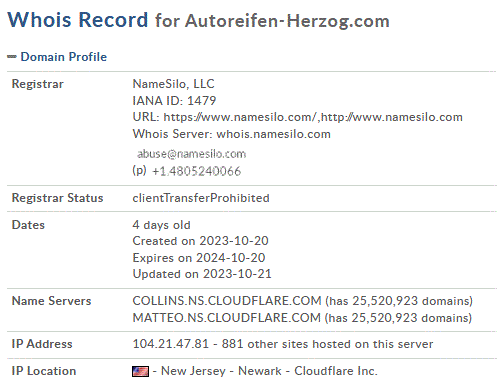Viewport: 498px width, 383px height.
Task: Select the 'NameSilo, LLC' registrar name
Action: point(173,84)
